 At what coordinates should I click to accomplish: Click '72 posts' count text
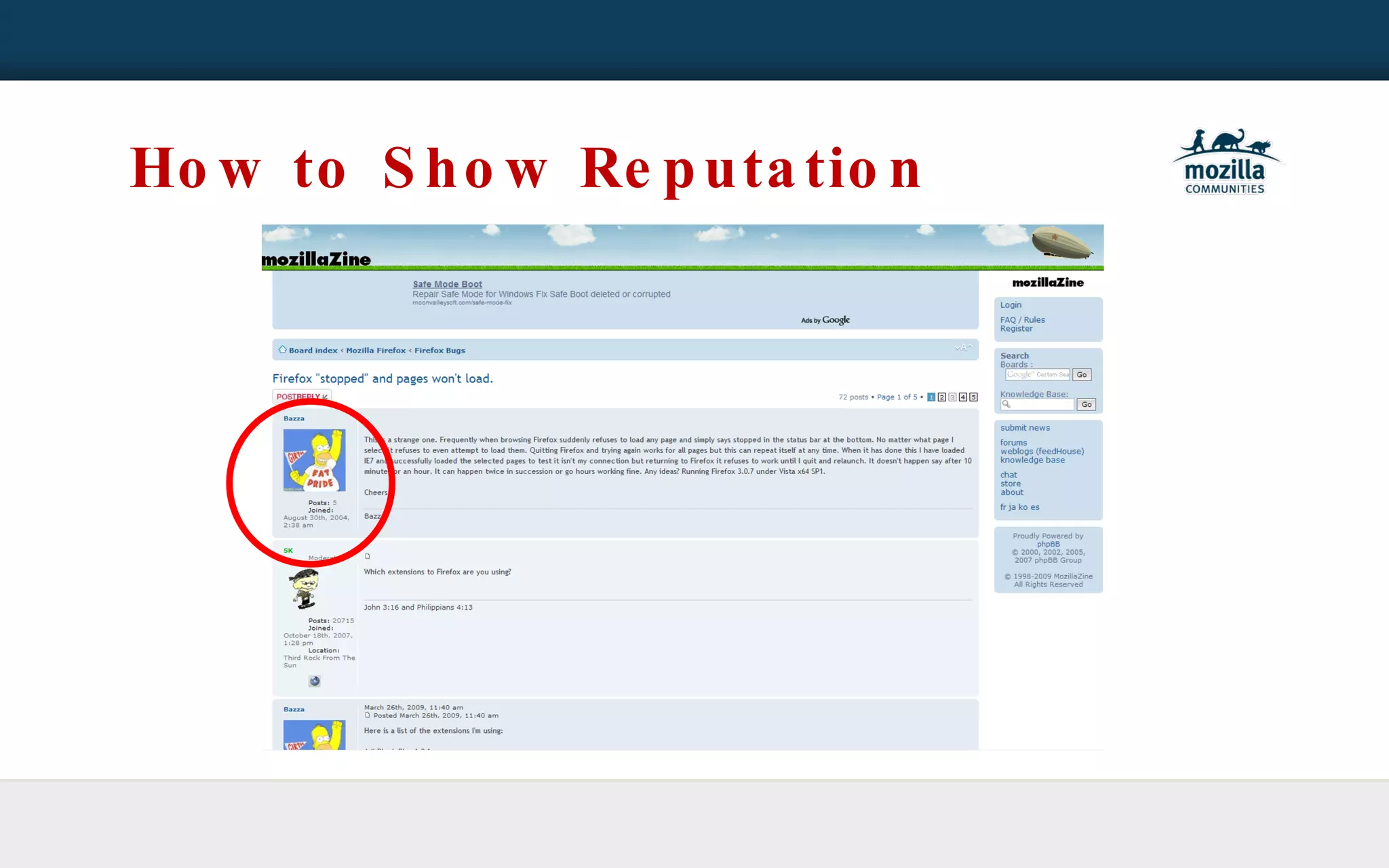coord(853,397)
